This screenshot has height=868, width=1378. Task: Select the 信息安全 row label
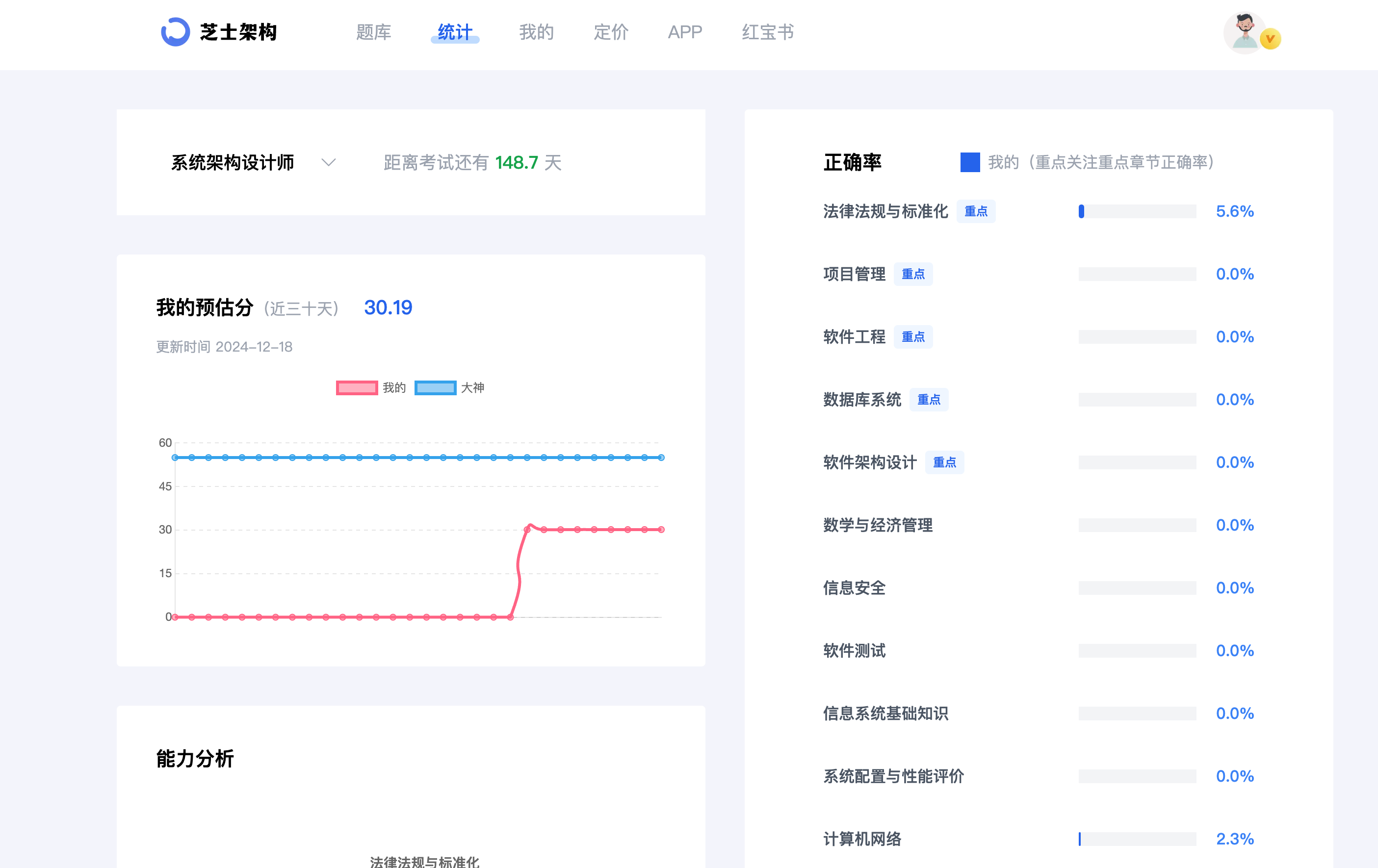854,587
